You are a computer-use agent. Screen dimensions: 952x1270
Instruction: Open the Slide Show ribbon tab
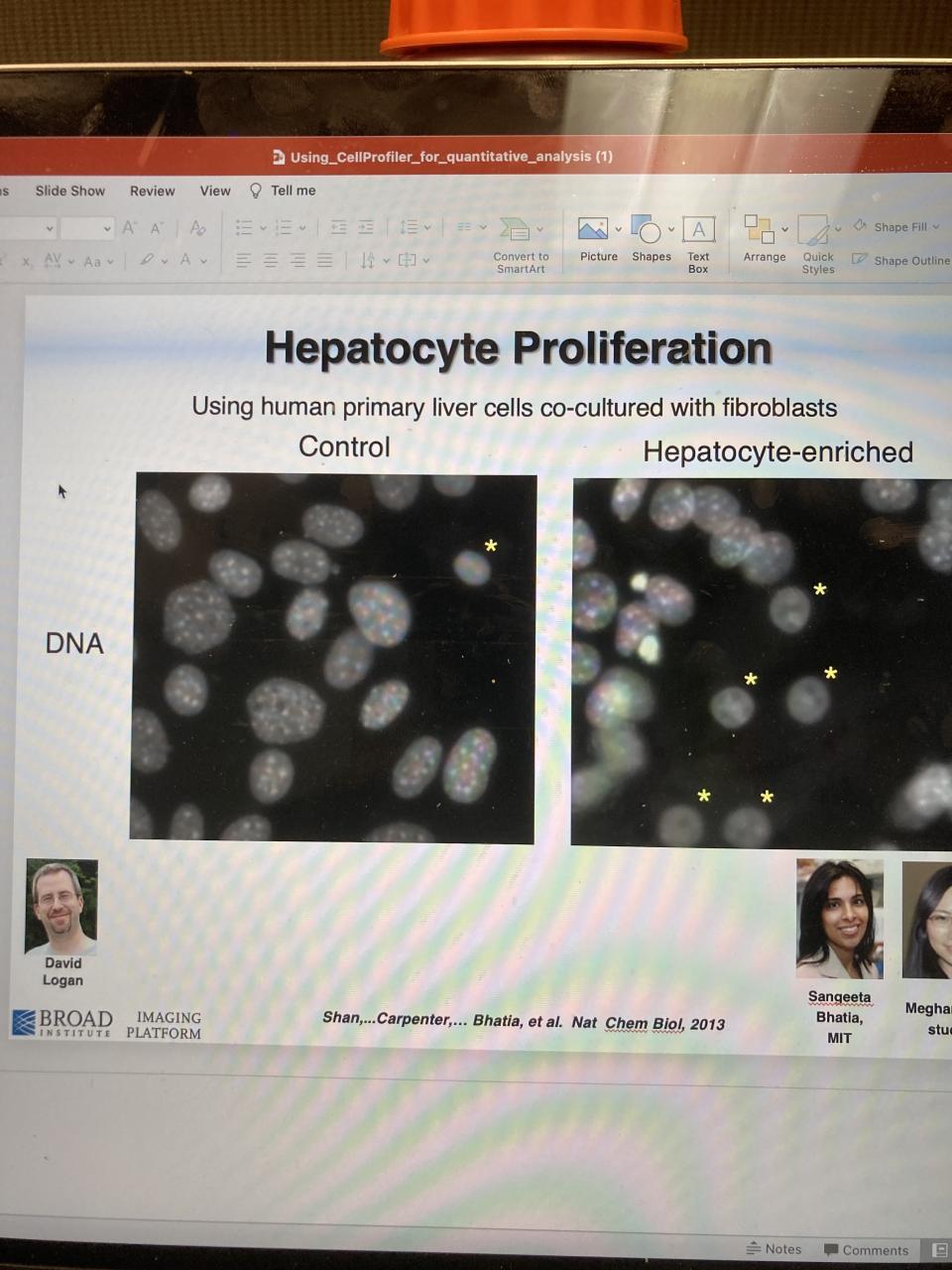click(x=69, y=190)
